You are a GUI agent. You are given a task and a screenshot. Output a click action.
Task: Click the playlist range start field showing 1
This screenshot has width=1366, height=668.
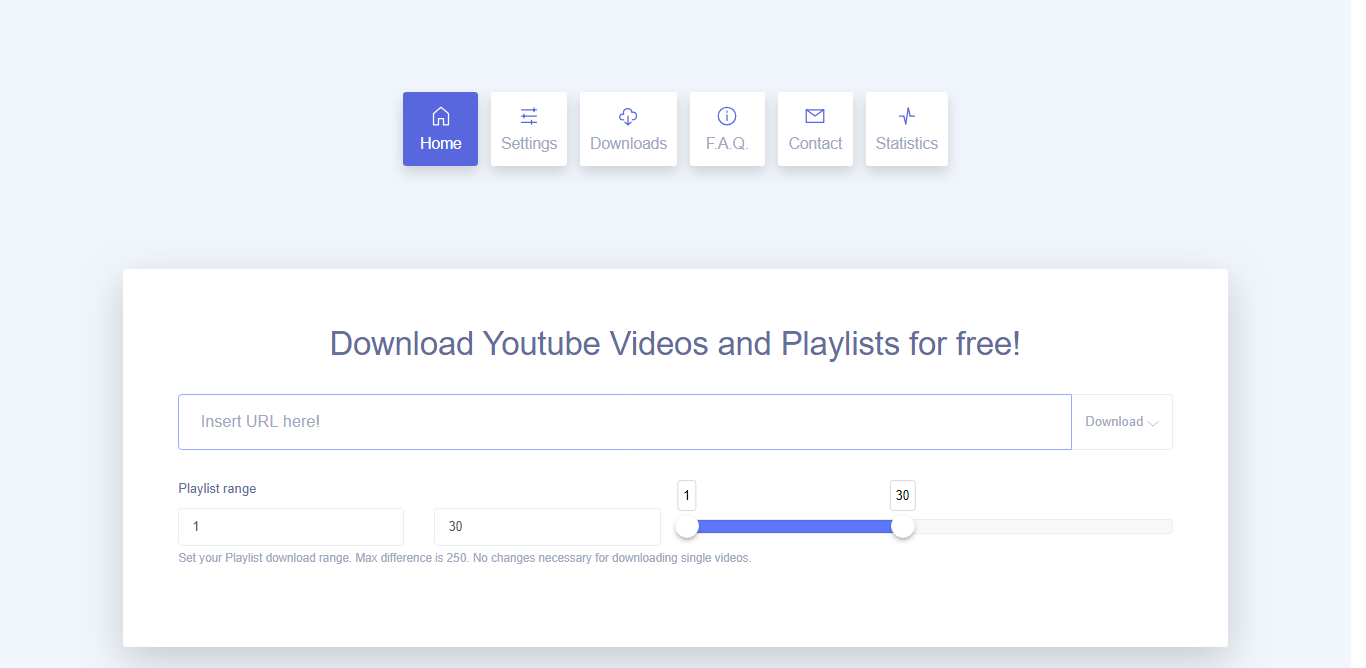point(291,527)
